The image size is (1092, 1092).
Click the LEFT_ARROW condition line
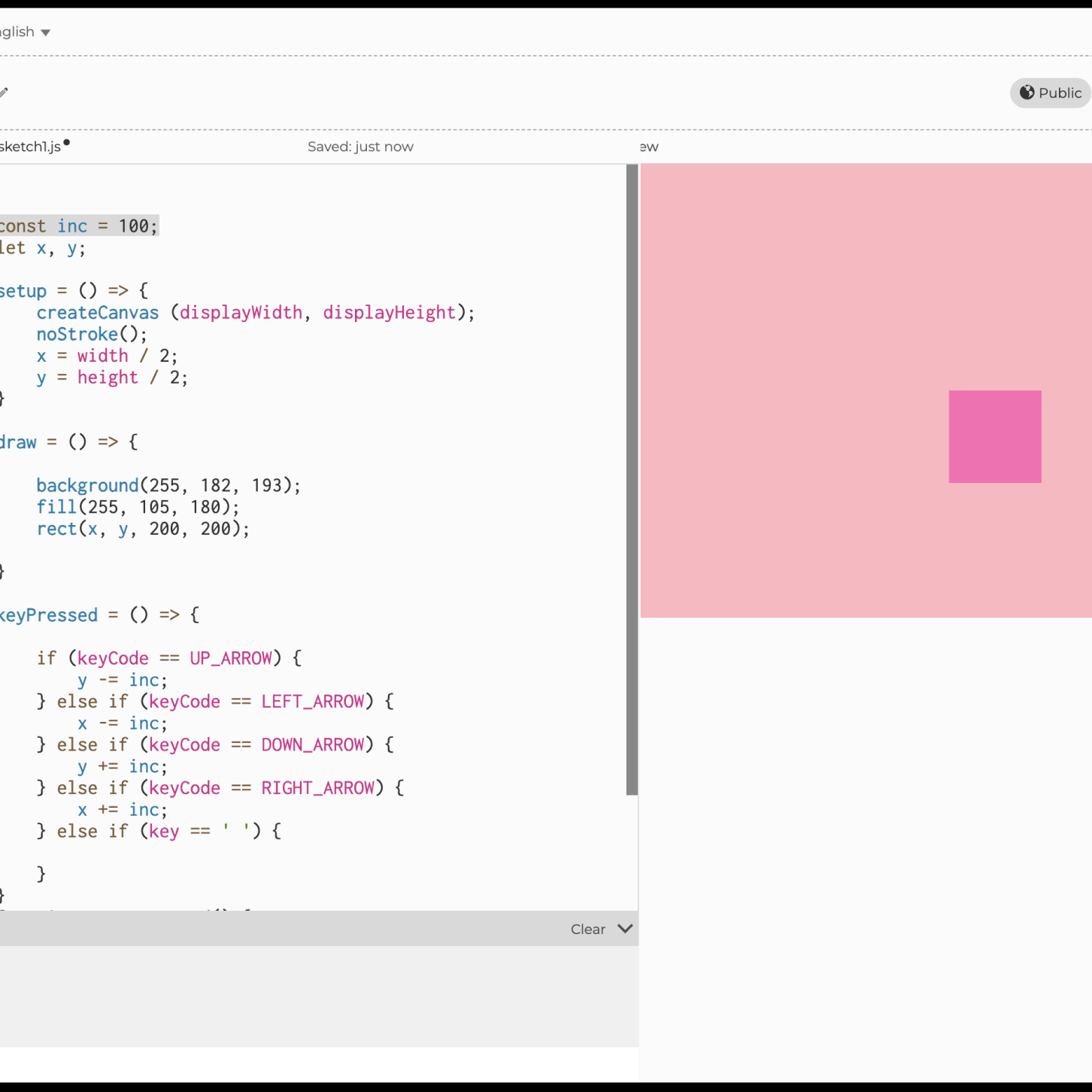pos(215,702)
